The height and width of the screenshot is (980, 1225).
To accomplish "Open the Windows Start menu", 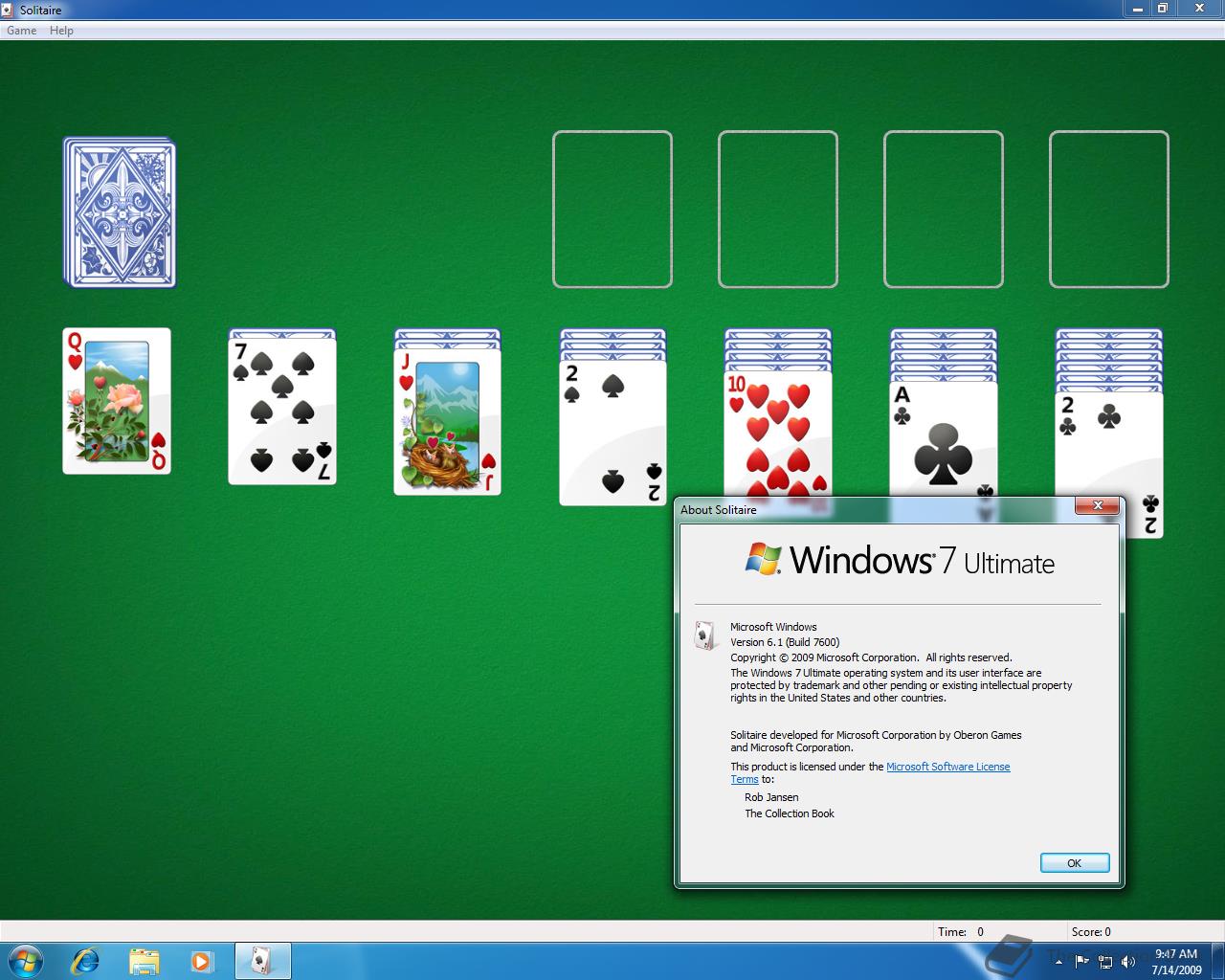I will [x=25, y=961].
